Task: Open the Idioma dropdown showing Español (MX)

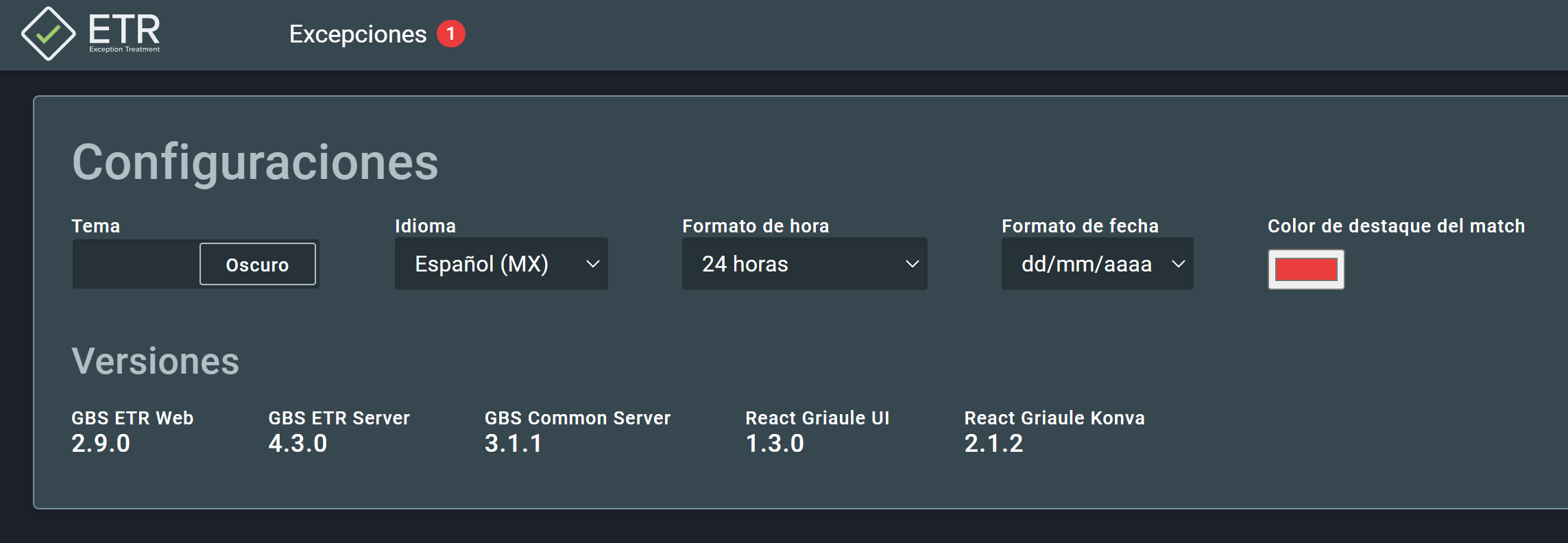Action: coord(501,264)
